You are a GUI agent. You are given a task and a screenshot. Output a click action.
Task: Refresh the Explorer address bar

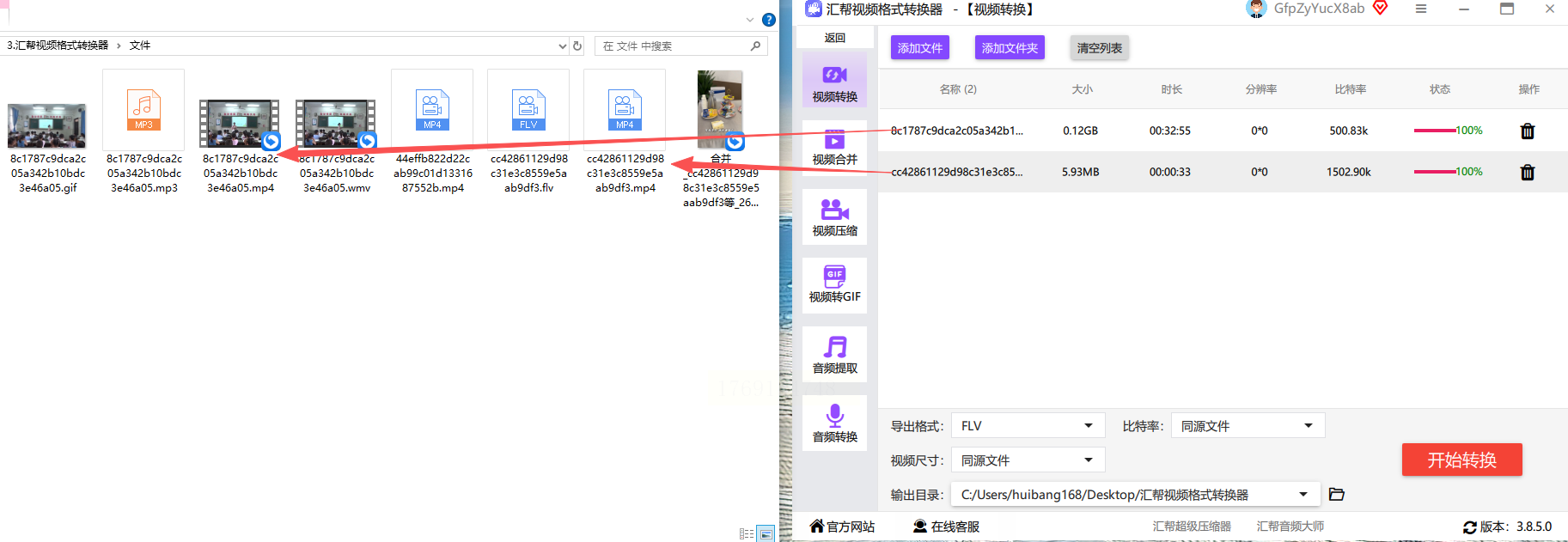pyautogui.click(x=577, y=46)
